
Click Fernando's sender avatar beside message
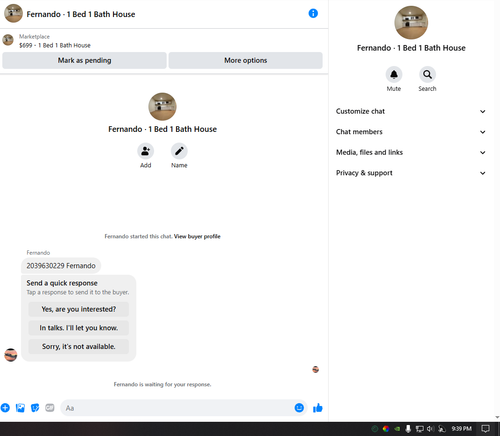coord(11,355)
